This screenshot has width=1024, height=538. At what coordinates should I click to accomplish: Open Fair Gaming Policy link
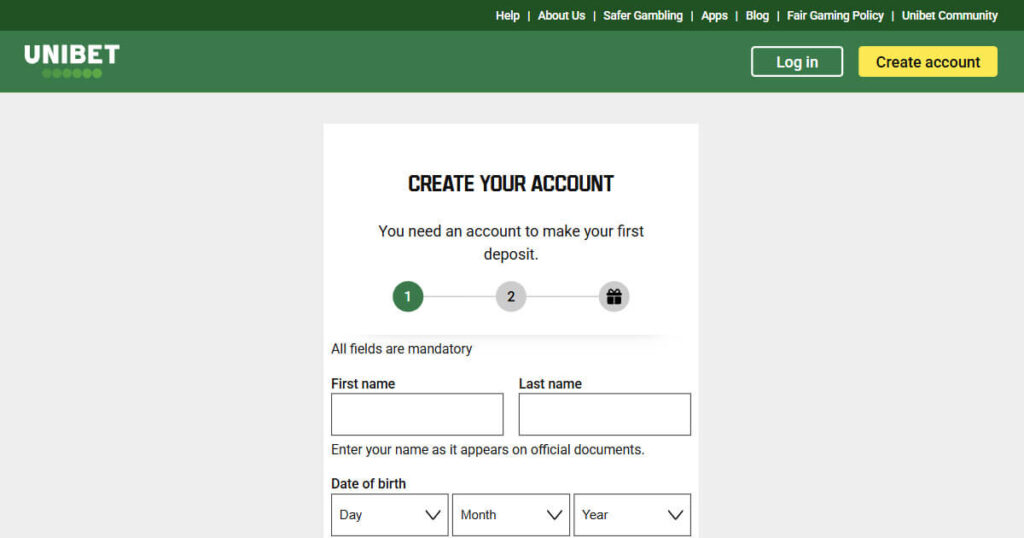click(x=835, y=16)
